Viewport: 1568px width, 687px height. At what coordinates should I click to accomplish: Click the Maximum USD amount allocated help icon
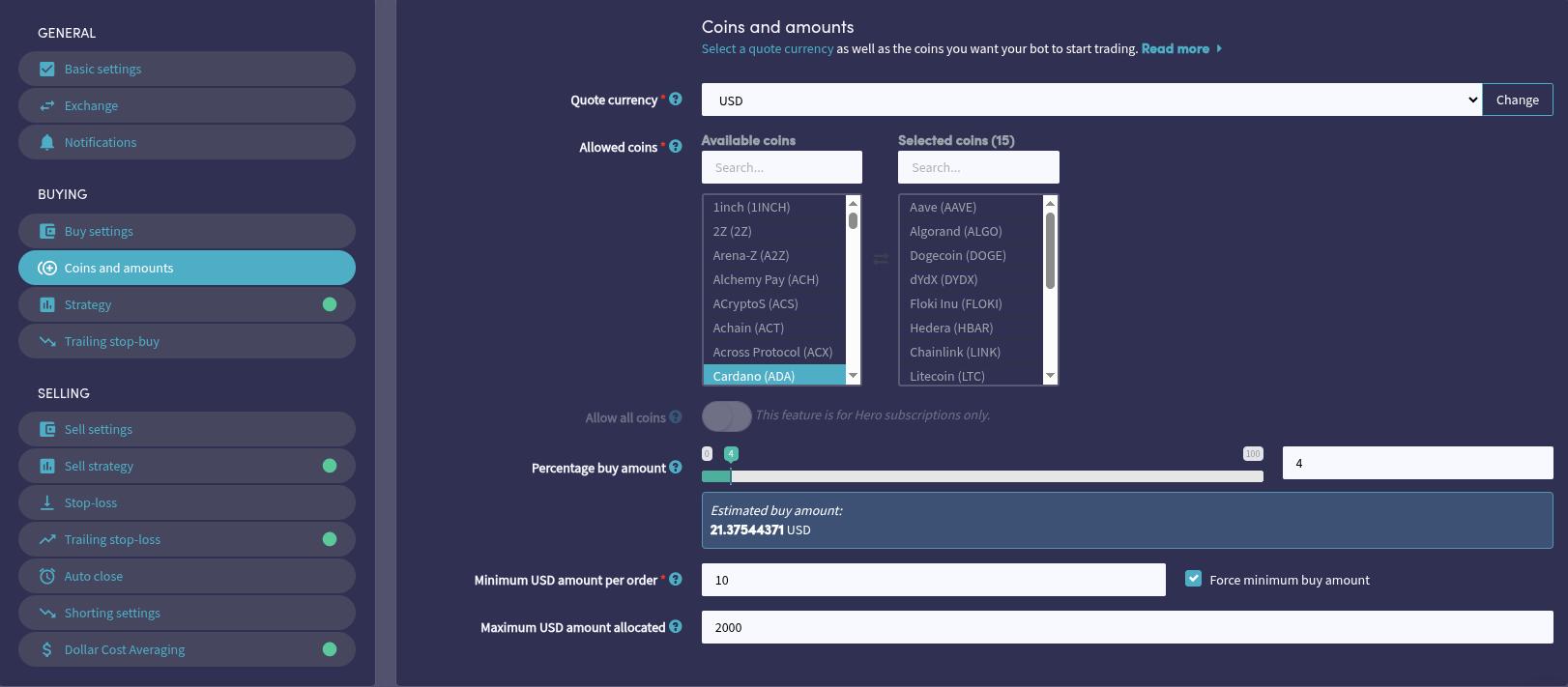pyautogui.click(x=676, y=627)
